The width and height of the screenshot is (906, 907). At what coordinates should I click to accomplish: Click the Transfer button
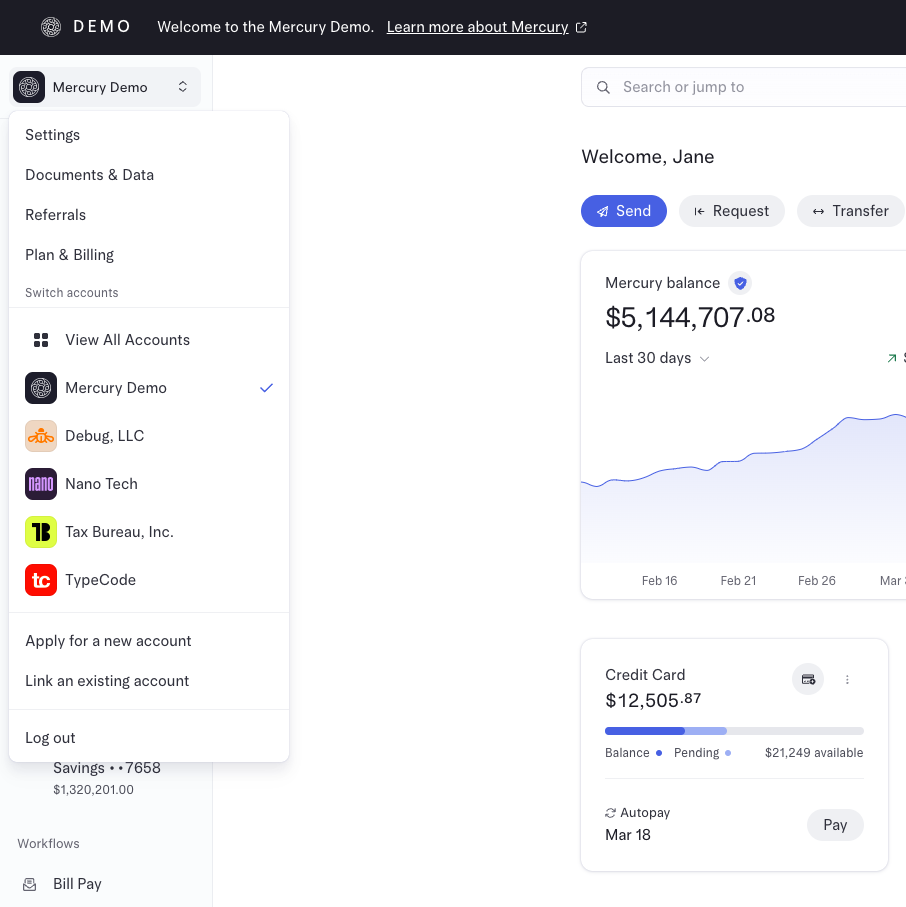(x=850, y=211)
